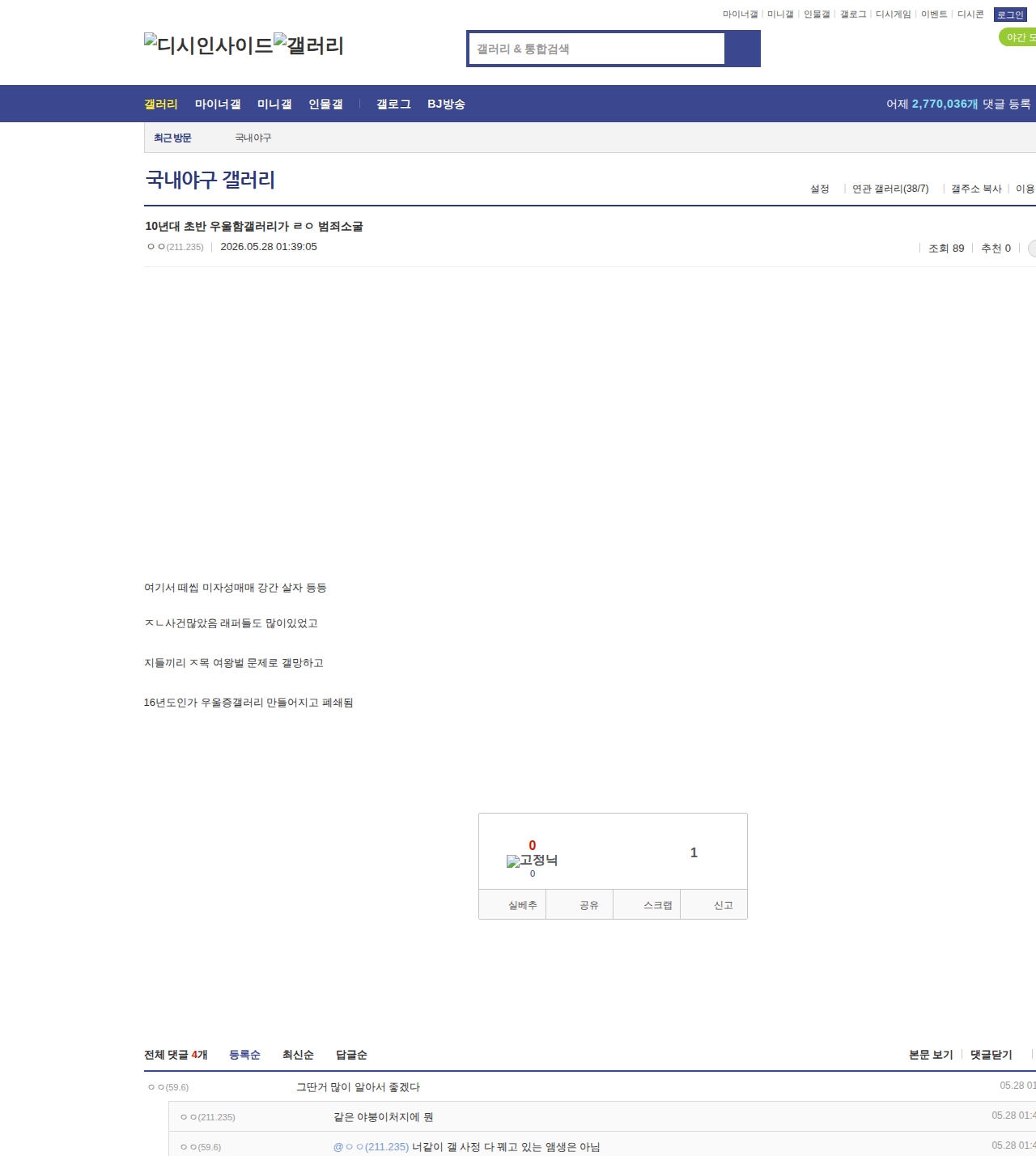
Task: Click post author ㅇㅇ(211.235) in header
Action: (176, 247)
